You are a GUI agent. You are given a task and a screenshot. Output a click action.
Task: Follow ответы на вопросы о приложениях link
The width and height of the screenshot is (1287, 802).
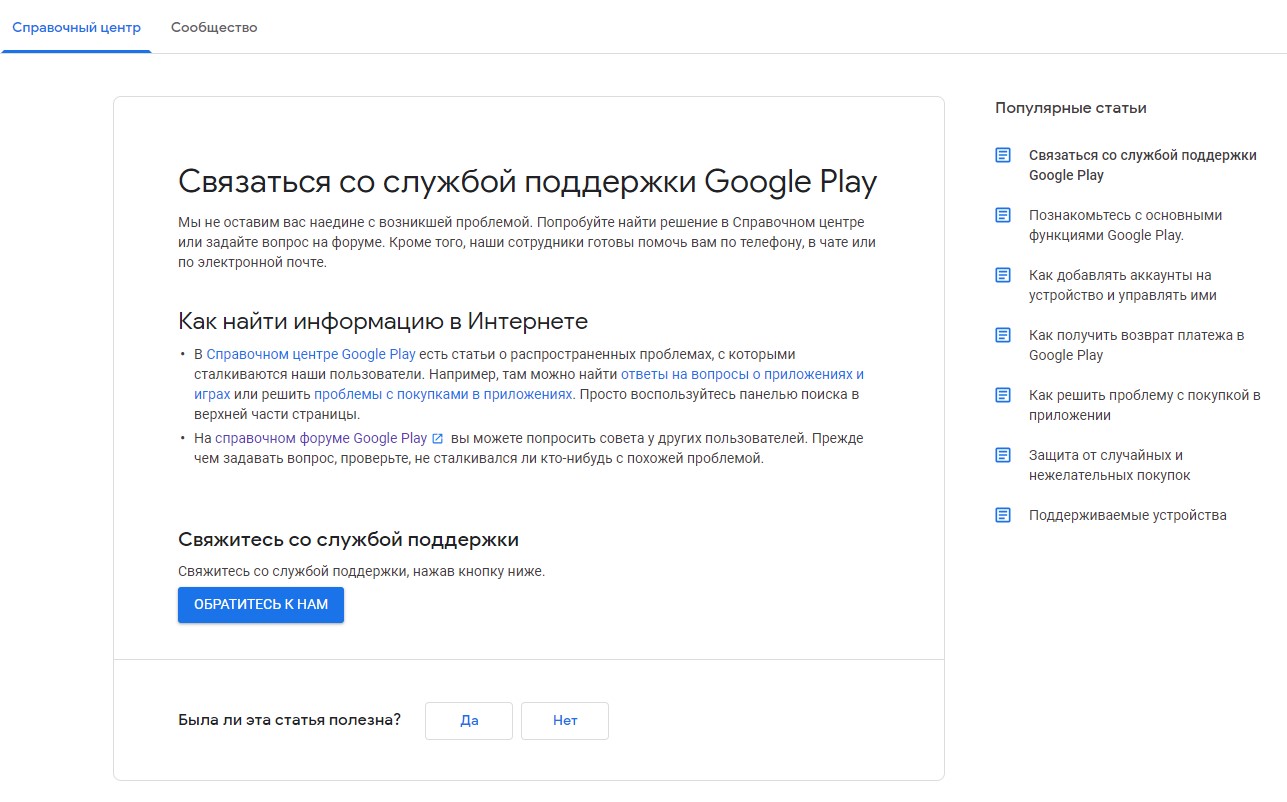pyautogui.click(x=742, y=374)
